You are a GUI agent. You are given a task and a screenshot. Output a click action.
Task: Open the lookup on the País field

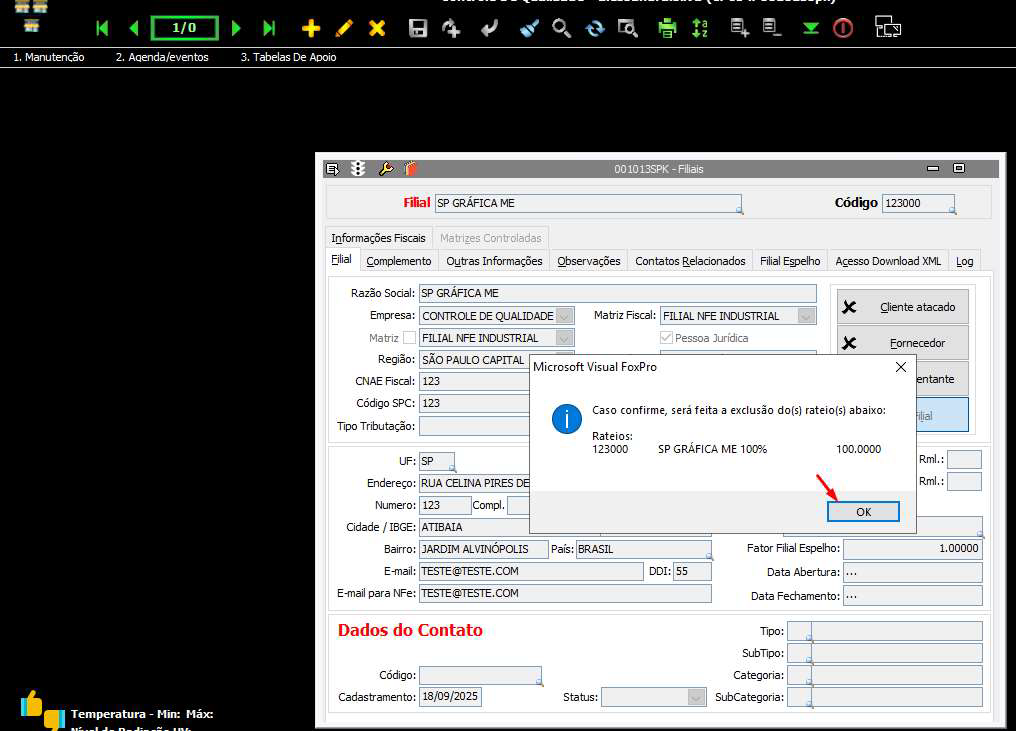710,556
